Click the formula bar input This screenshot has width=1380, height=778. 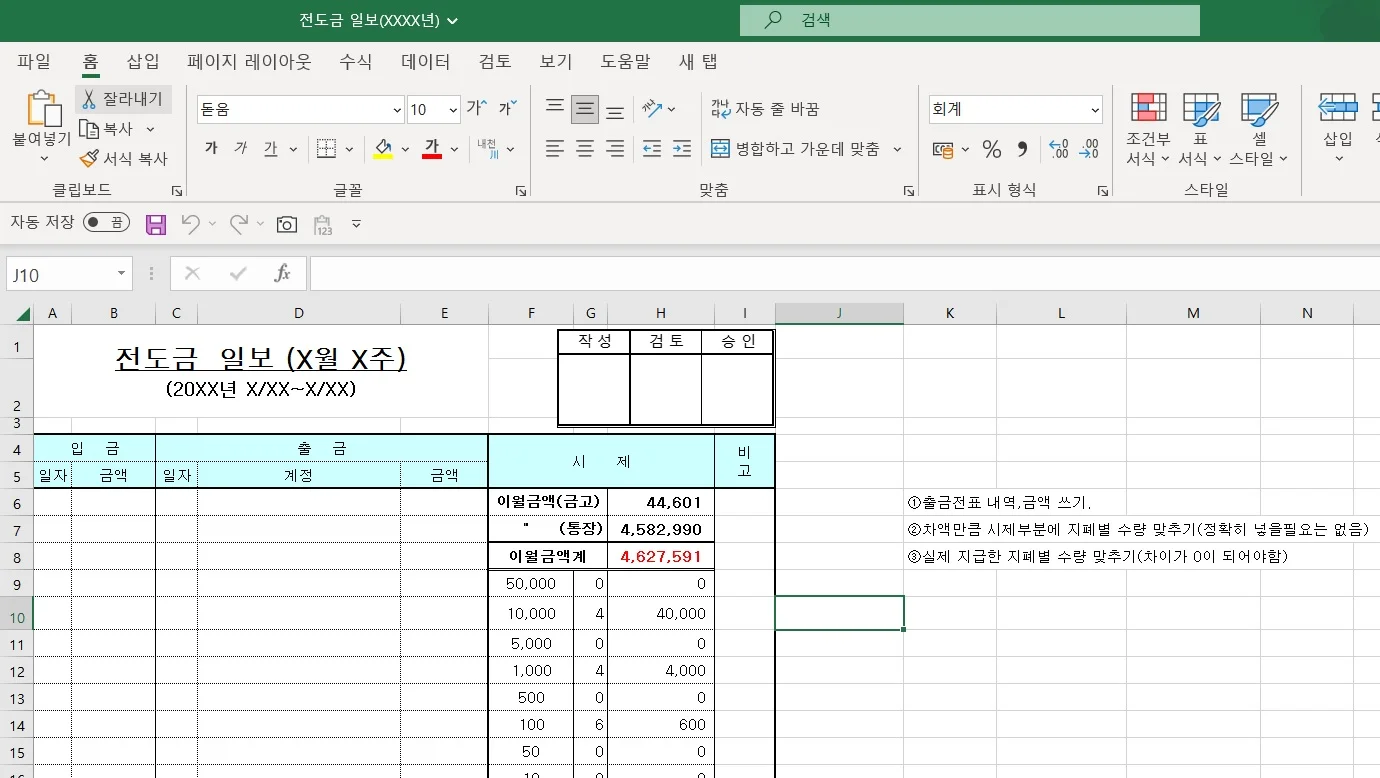(x=845, y=274)
